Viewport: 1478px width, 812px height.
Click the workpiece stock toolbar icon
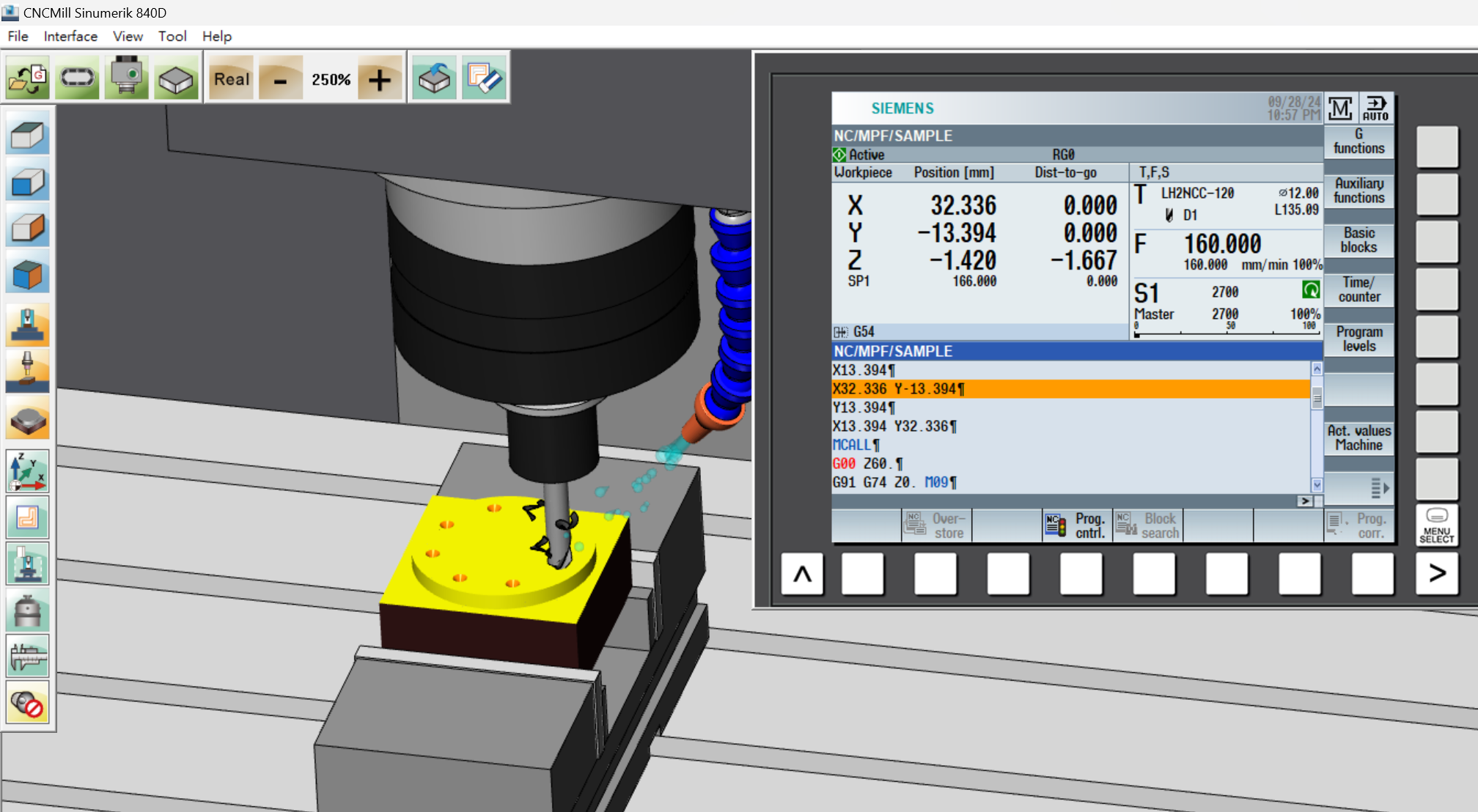176,78
